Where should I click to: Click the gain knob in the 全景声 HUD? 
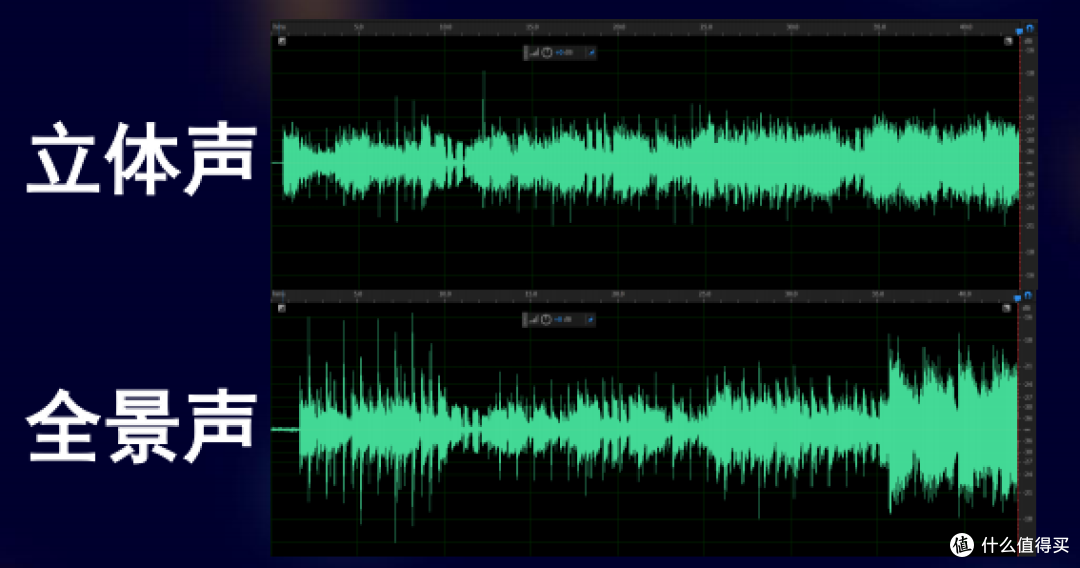pyautogui.click(x=546, y=319)
